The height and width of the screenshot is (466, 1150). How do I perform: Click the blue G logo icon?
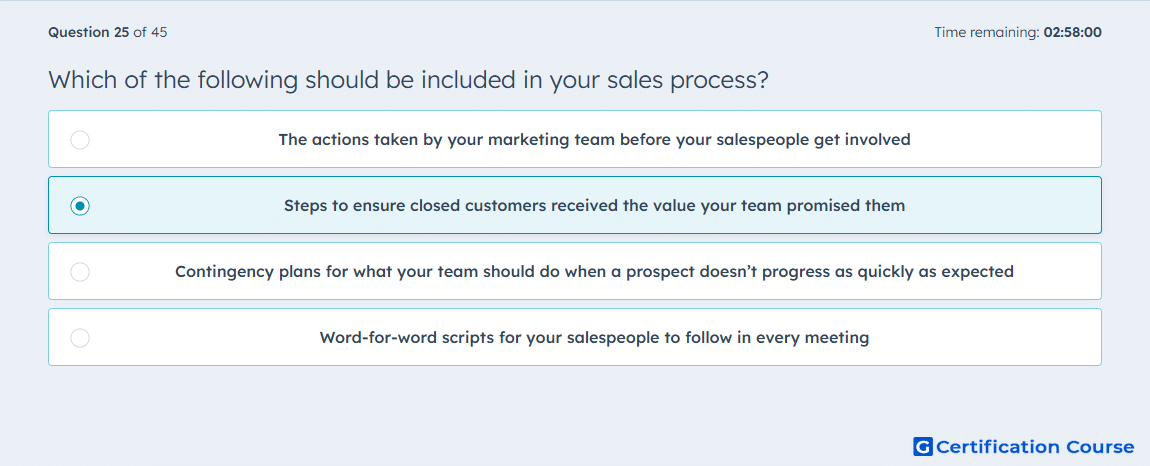(923, 447)
